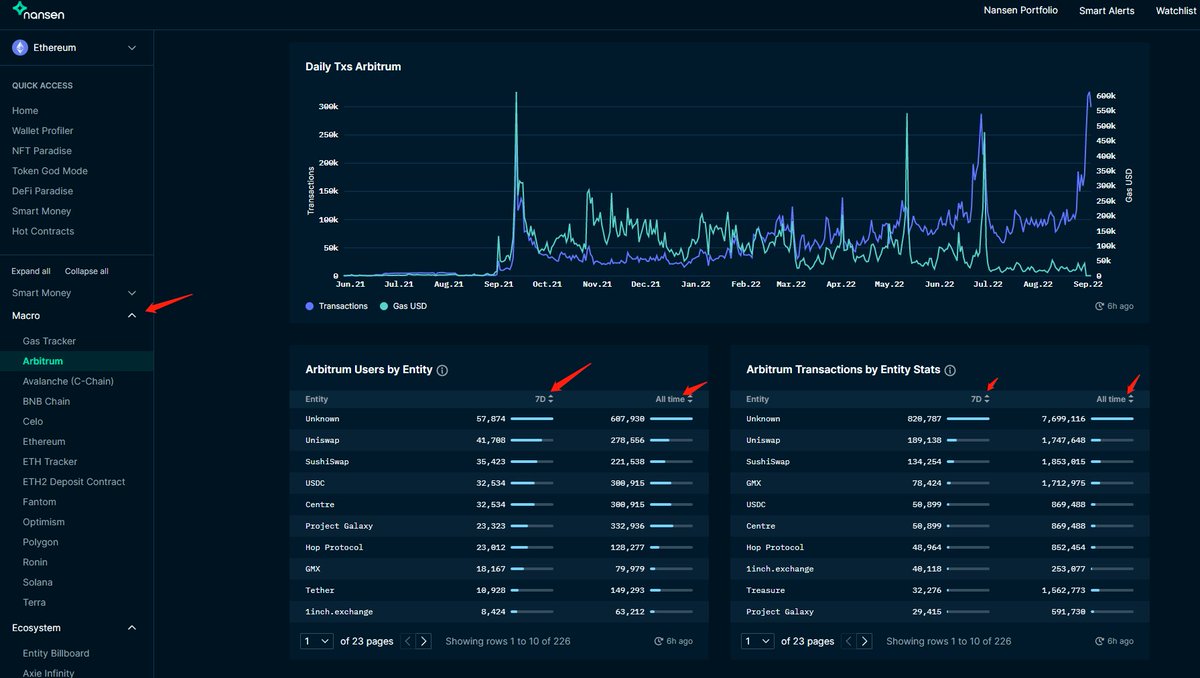
Task: Open Wallet Profiler
Action: point(43,131)
